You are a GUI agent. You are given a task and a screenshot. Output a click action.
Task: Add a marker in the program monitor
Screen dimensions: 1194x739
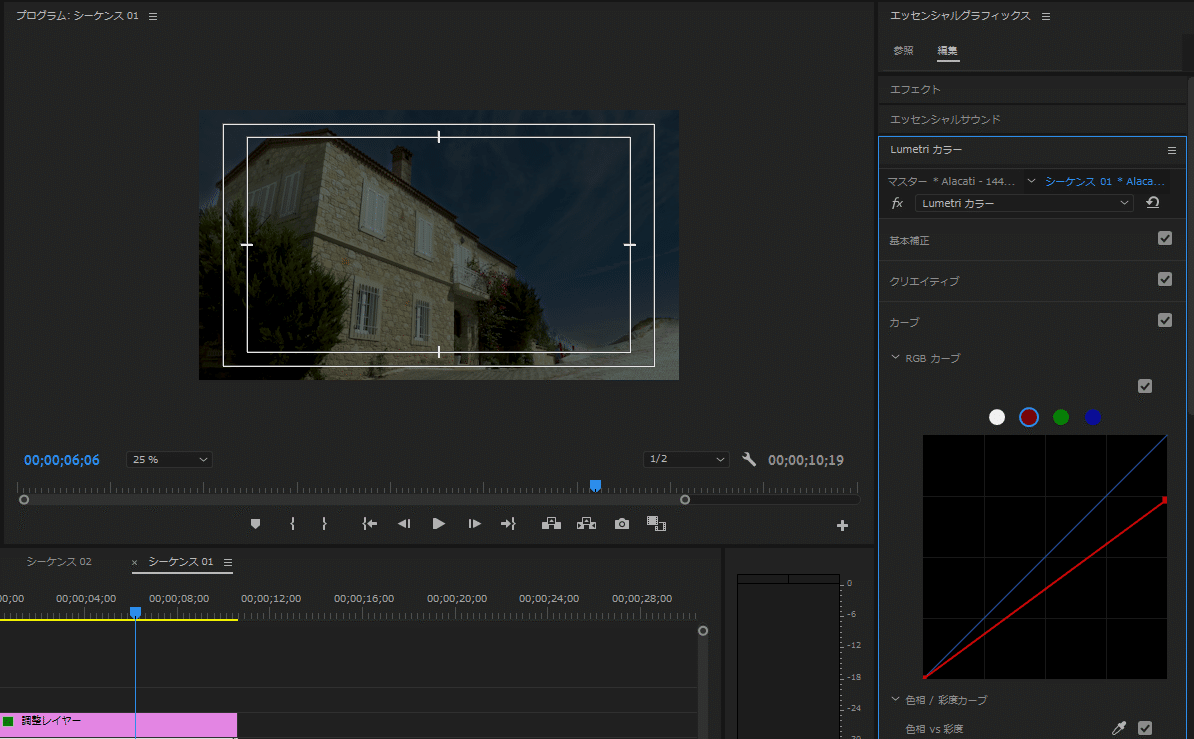[255, 524]
